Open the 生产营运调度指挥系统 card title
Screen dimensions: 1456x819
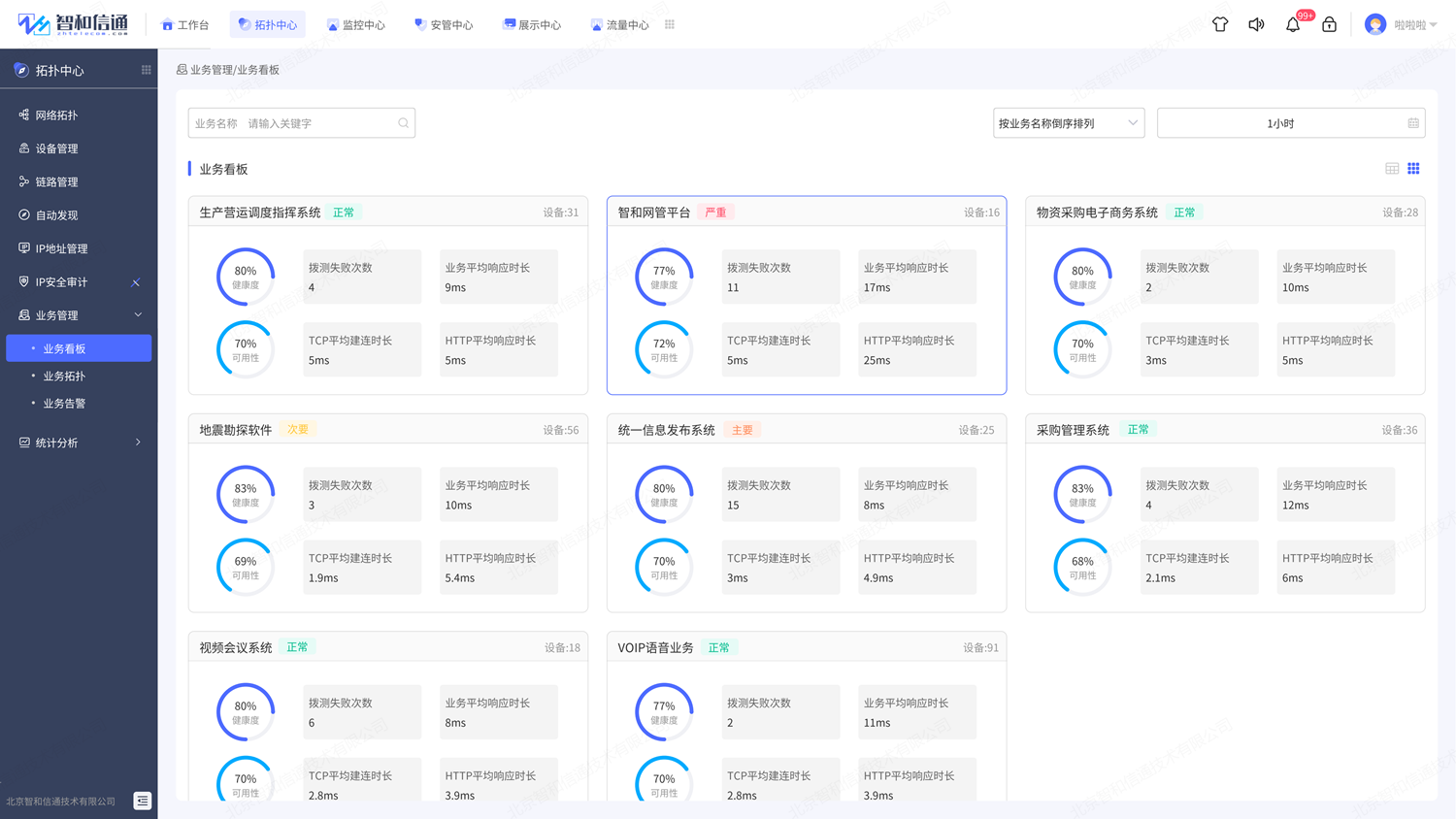[x=260, y=213]
